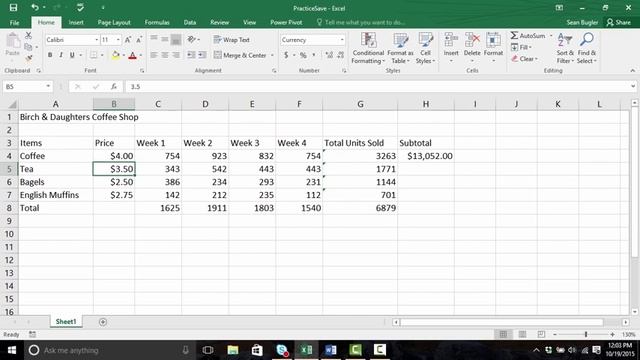Click the Share button
Image resolution: width=640 pixels, height=360 pixels.
pyautogui.click(x=618, y=22)
